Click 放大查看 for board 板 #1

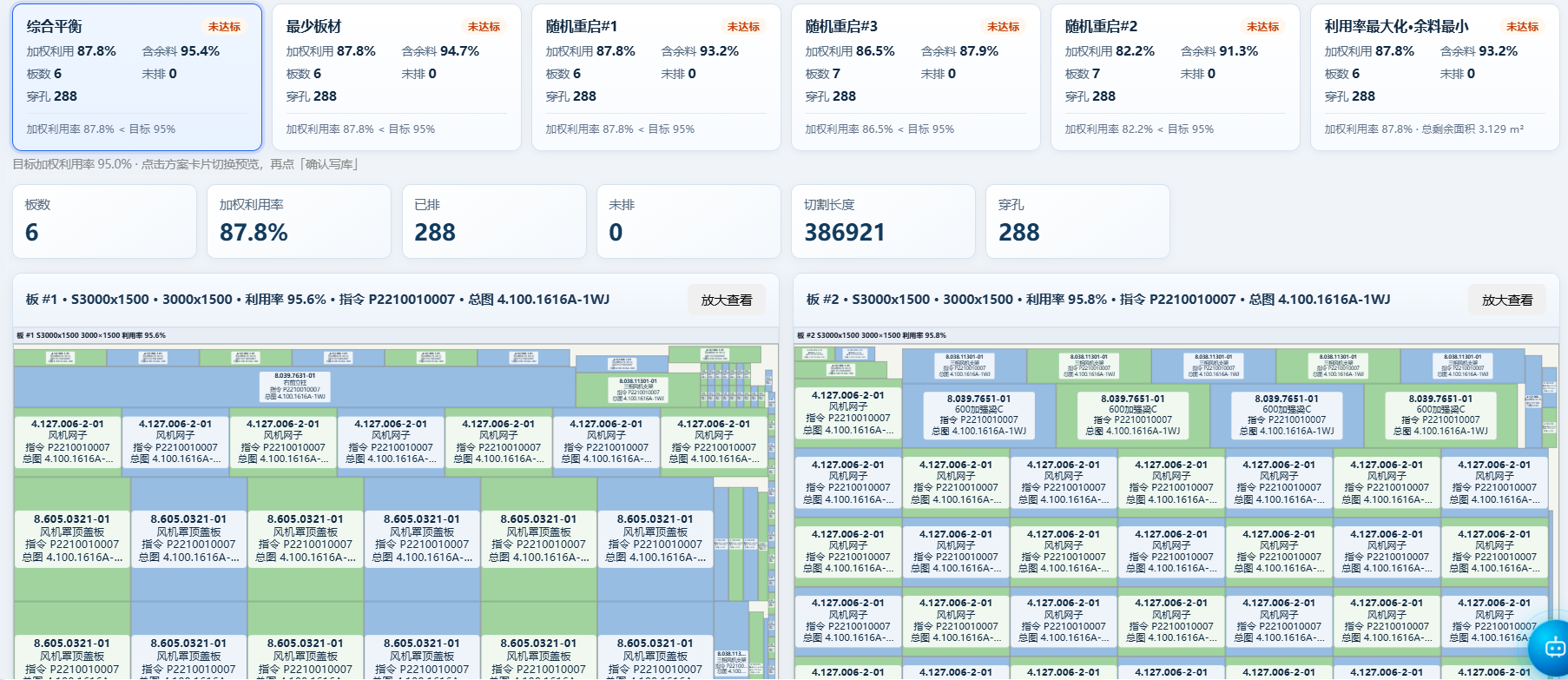tap(727, 300)
